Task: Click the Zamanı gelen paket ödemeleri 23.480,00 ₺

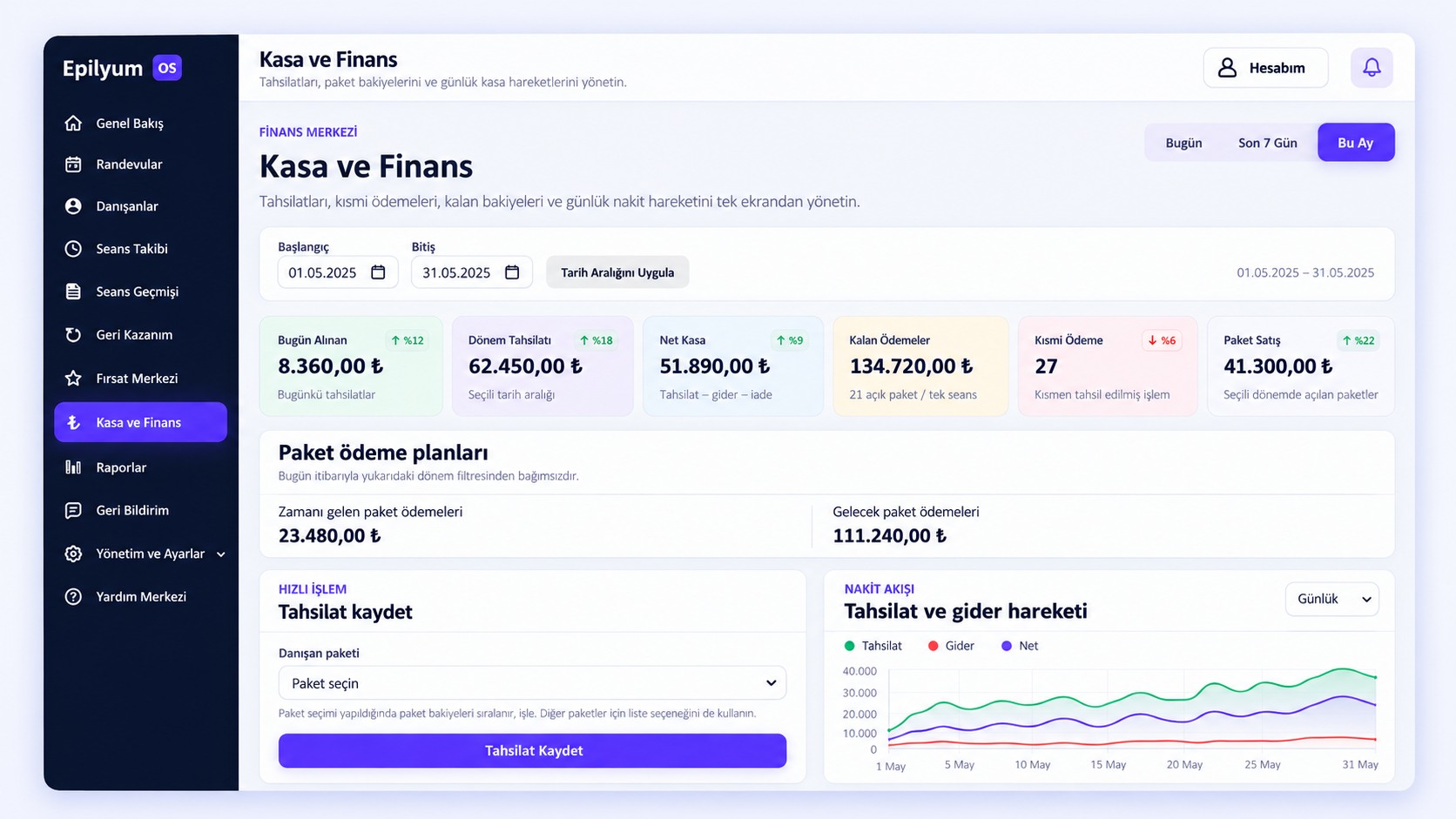Action: point(329,536)
